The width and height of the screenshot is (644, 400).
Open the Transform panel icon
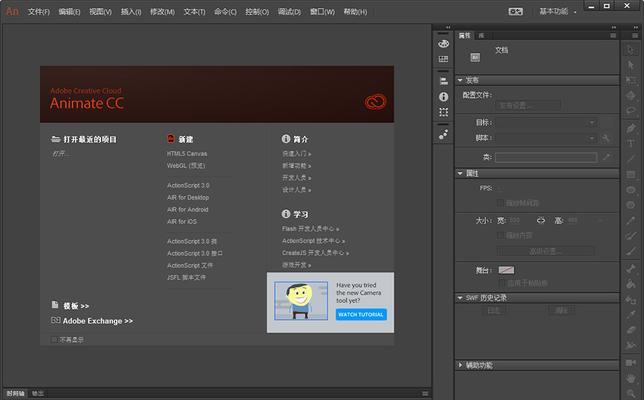click(x=443, y=112)
